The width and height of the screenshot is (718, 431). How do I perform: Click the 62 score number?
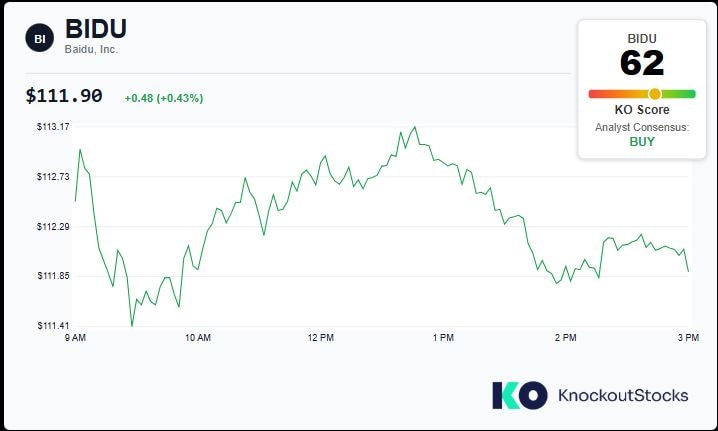click(642, 63)
